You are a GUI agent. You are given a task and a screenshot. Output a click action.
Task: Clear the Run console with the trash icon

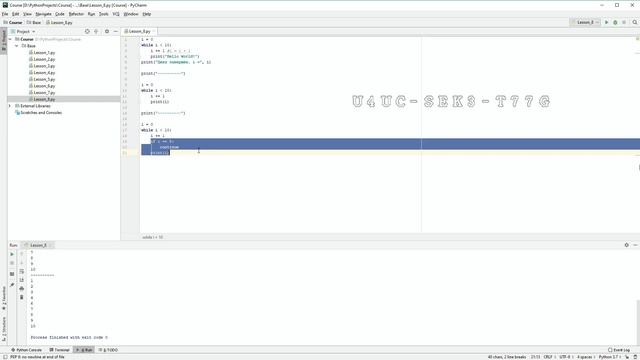(22, 297)
